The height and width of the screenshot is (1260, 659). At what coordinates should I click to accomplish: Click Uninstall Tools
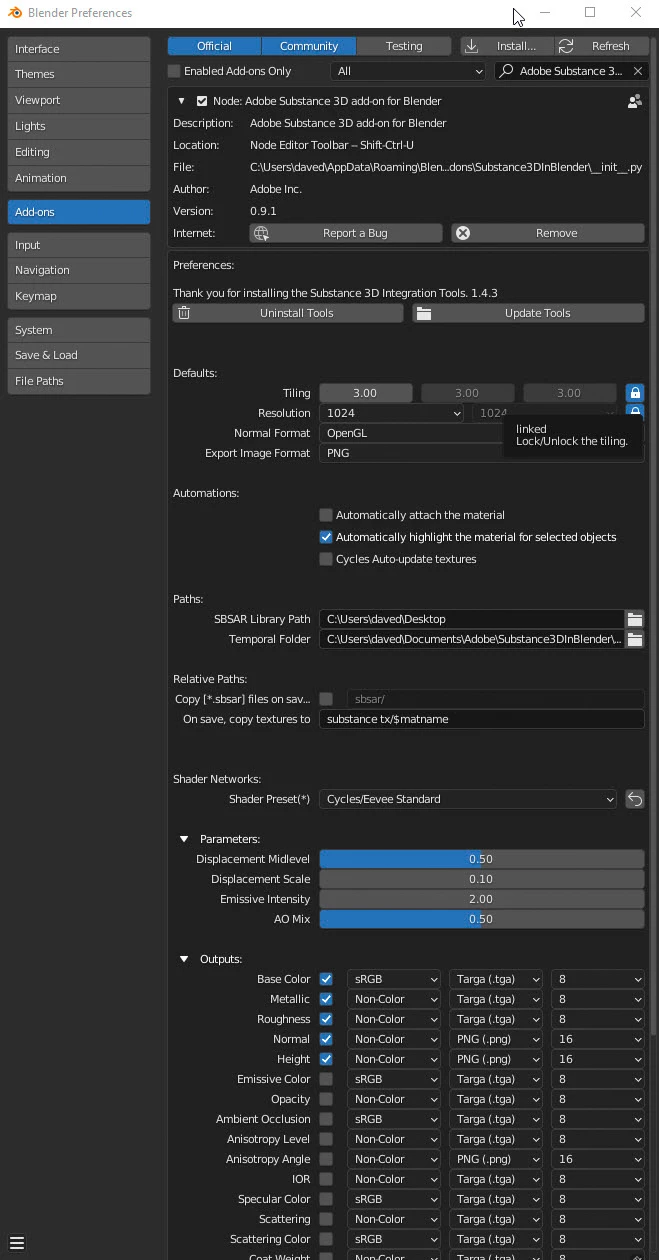288,313
